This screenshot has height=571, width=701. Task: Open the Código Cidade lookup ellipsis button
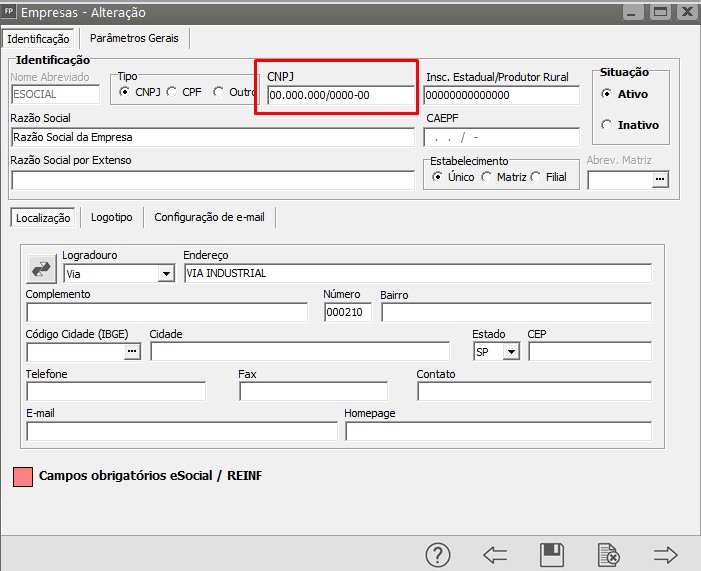(x=132, y=351)
